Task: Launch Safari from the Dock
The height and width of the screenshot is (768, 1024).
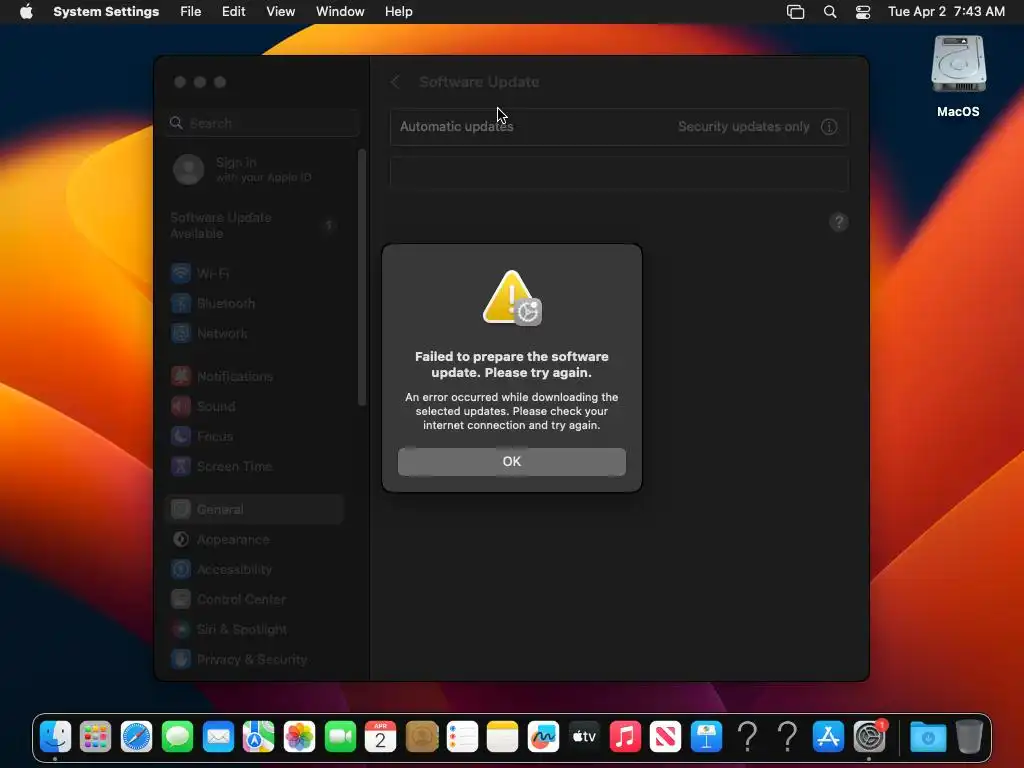Action: click(136, 737)
